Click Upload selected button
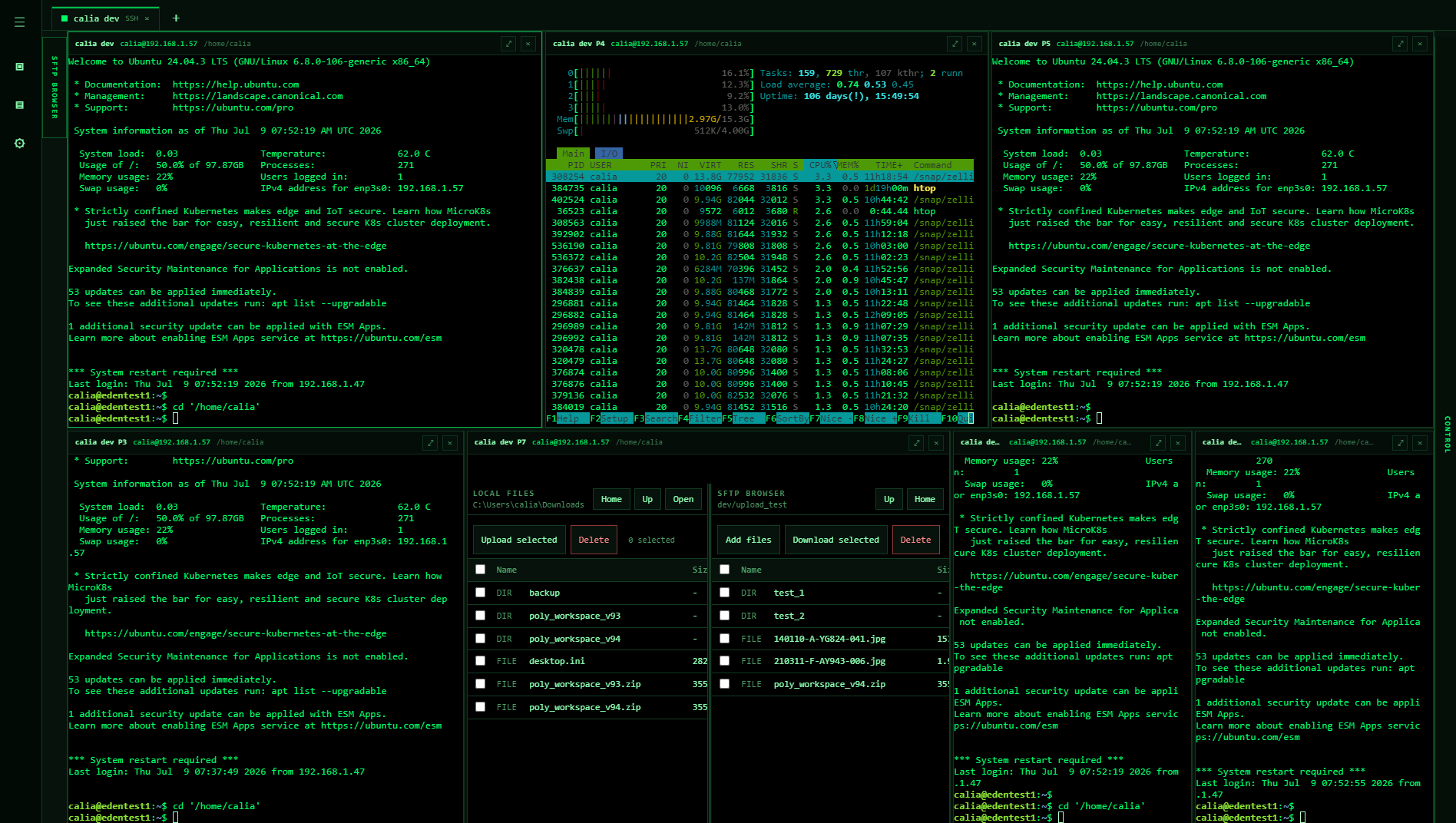Viewport: 1456px width, 823px height. 519,540
